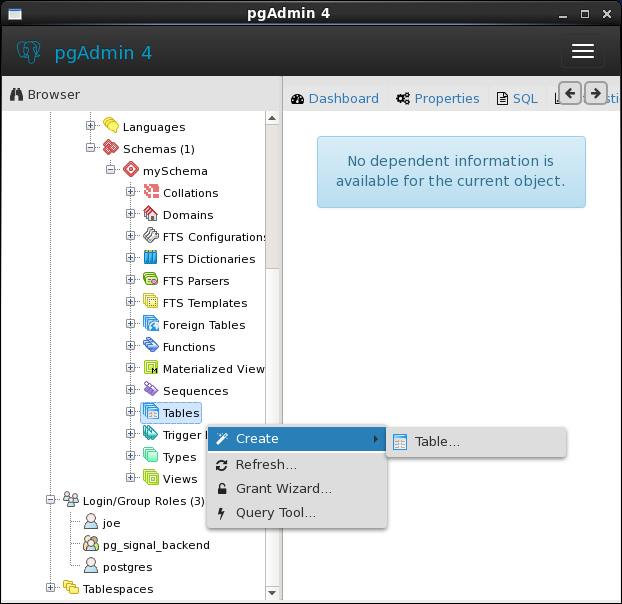Image resolution: width=622 pixels, height=604 pixels.
Task: Minimize the pgAdmin 4 window
Action: pyautogui.click(x=562, y=15)
